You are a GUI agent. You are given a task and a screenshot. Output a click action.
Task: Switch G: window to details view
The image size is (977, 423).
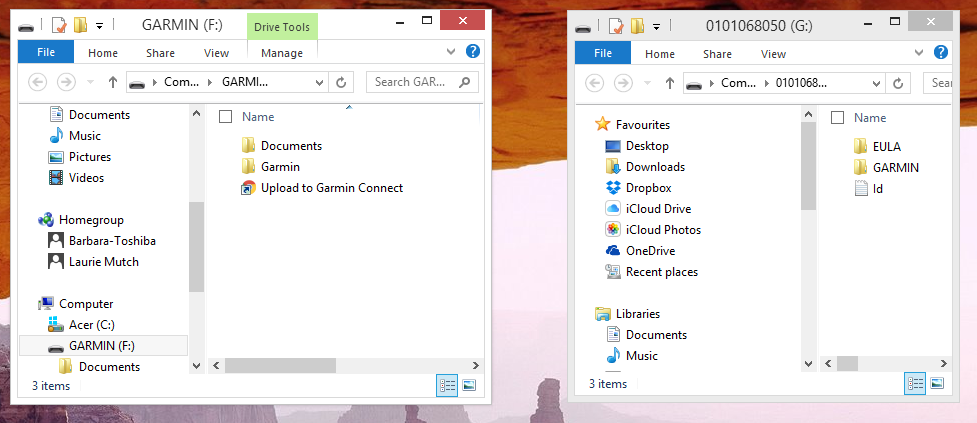coord(915,383)
